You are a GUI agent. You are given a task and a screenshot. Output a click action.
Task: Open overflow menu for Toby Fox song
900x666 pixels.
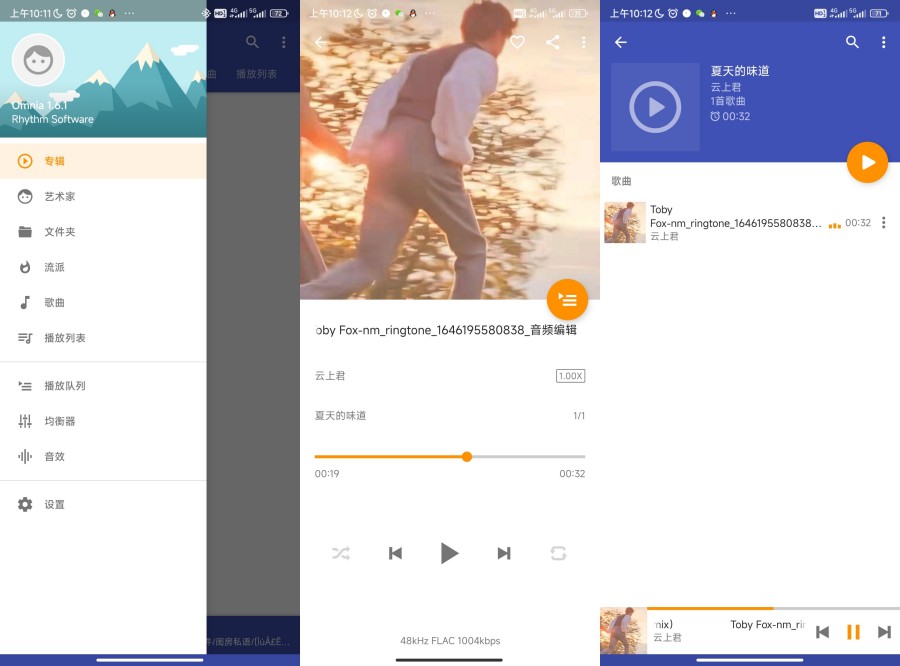click(883, 223)
